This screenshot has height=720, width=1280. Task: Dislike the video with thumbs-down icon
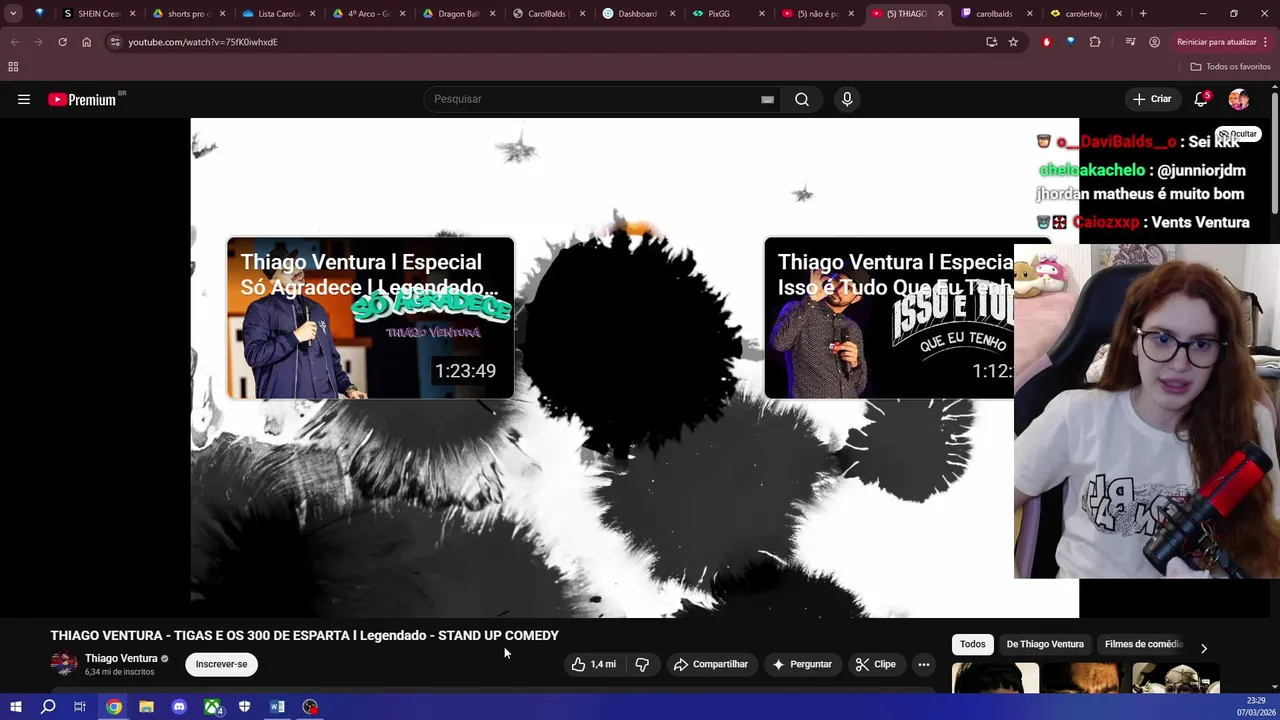[642, 664]
